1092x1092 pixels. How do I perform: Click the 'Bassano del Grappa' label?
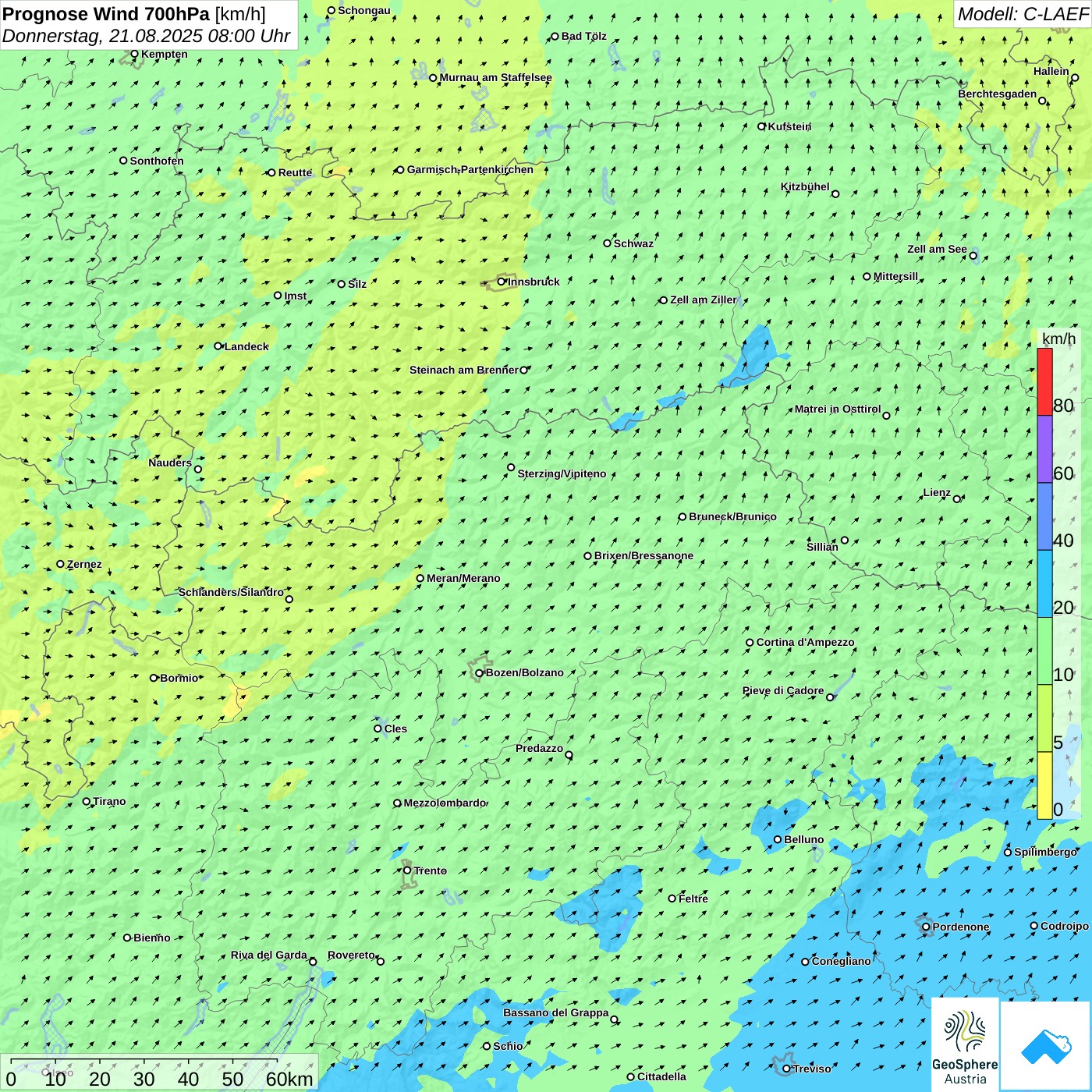click(555, 1012)
